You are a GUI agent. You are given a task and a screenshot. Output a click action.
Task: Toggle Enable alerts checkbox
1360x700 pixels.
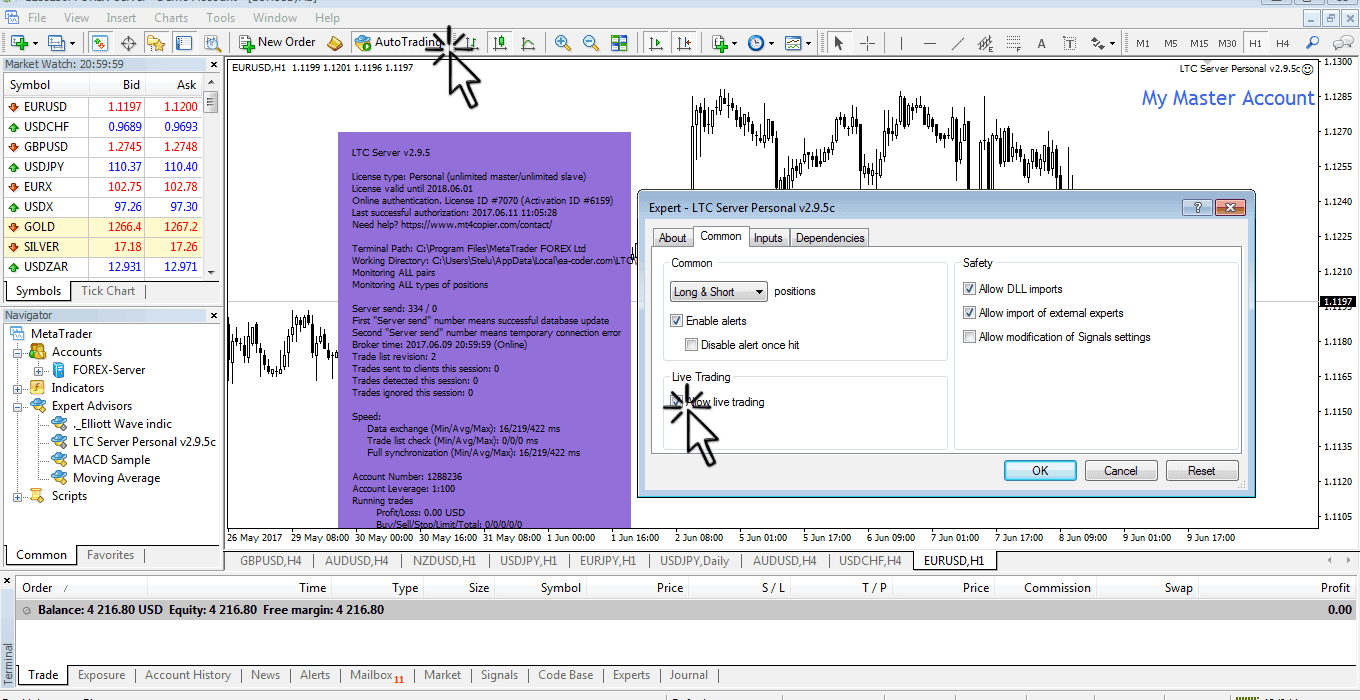[678, 321]
